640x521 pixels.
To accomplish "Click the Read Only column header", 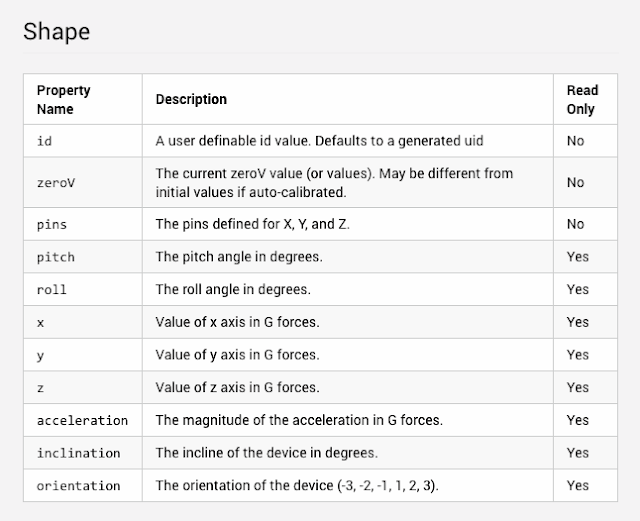I will 582,99.
